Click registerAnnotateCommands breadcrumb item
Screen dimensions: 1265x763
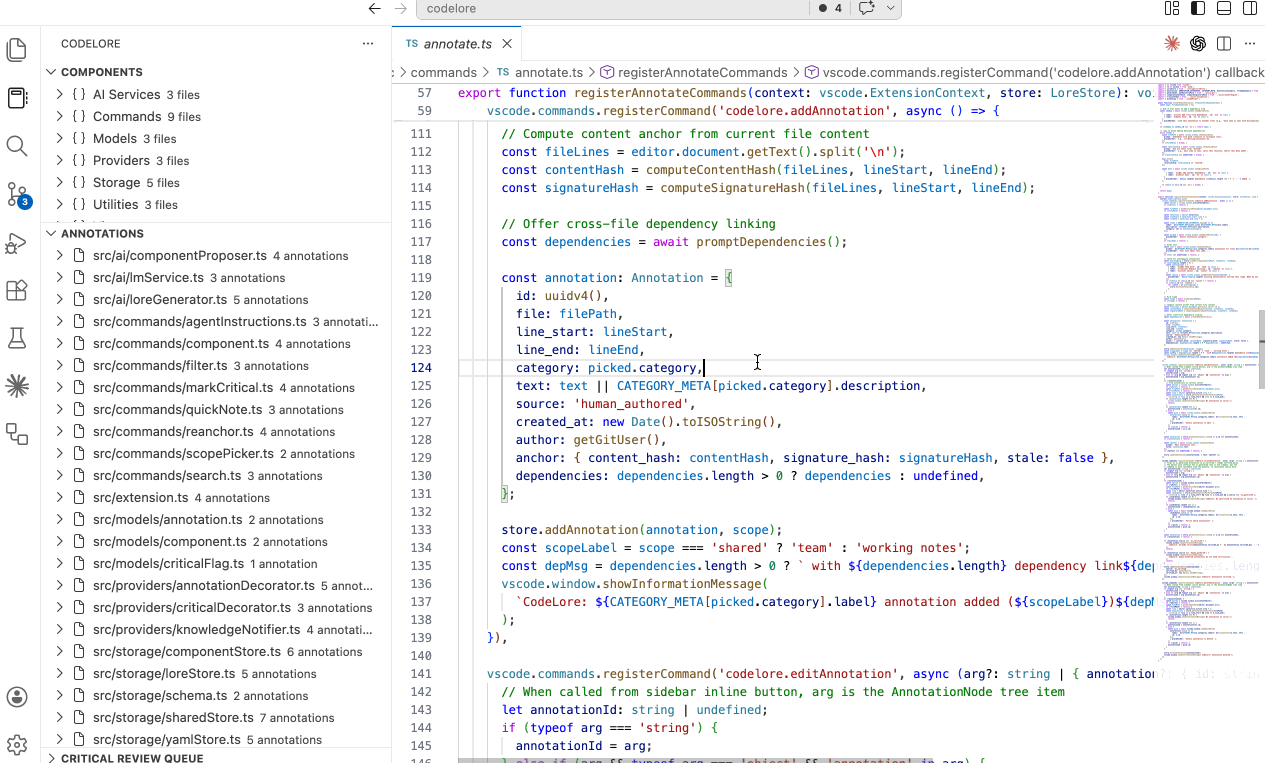tap(702, 72)
